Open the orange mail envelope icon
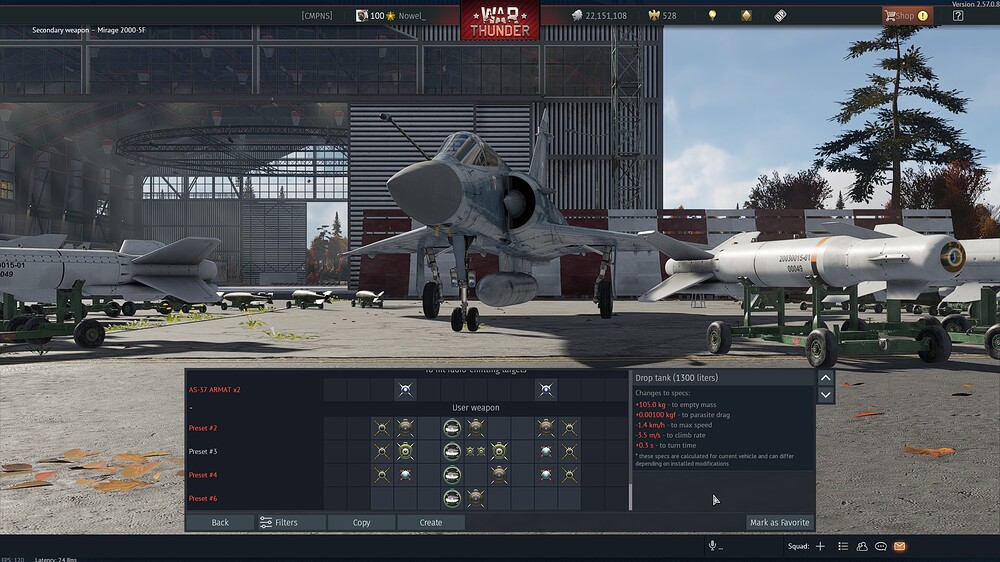This screenshot has height=562, width=1000. coord(900,546)
